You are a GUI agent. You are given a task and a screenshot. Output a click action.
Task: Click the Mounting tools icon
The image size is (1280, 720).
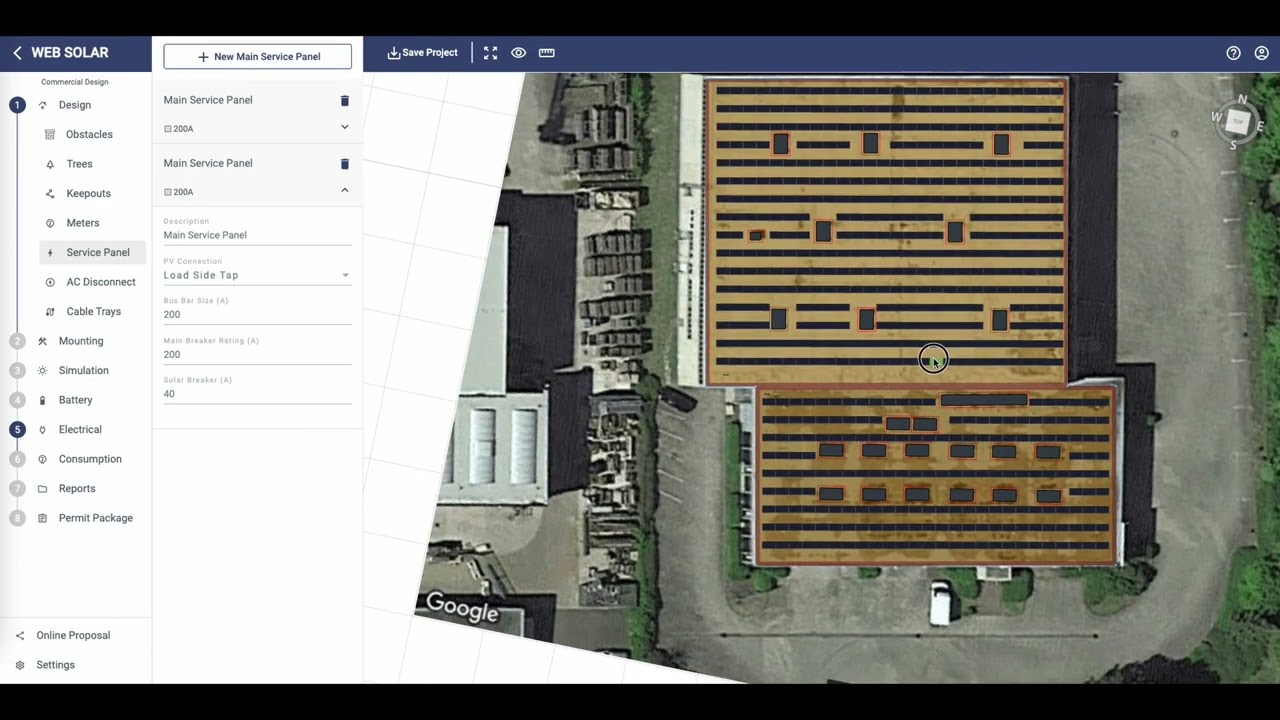click(x=42, y=341)
